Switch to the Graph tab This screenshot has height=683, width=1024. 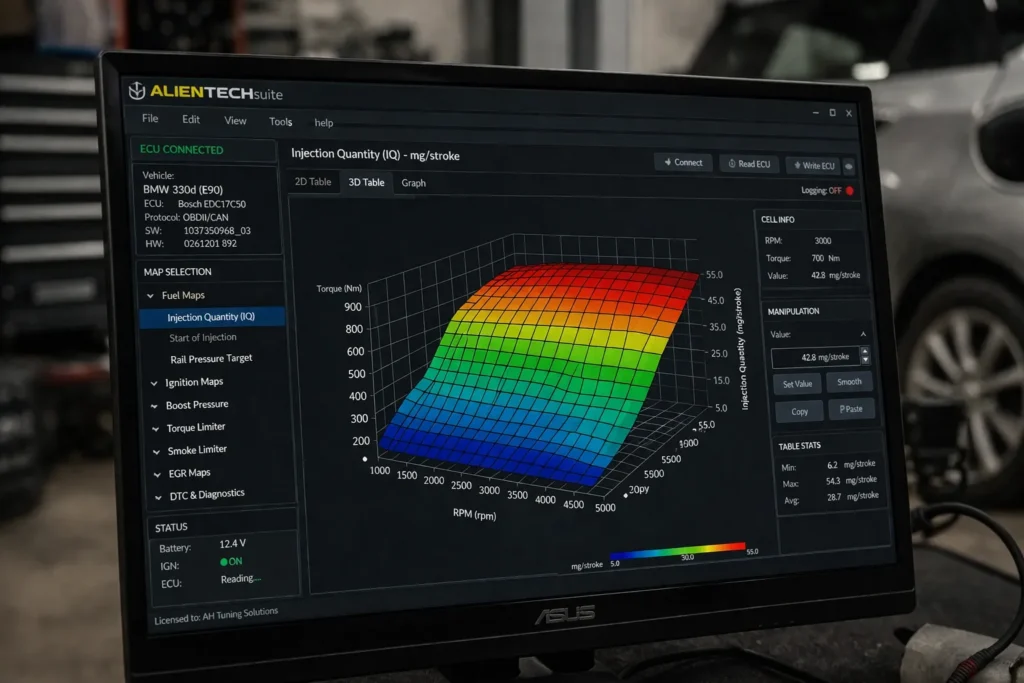point(413,183)
